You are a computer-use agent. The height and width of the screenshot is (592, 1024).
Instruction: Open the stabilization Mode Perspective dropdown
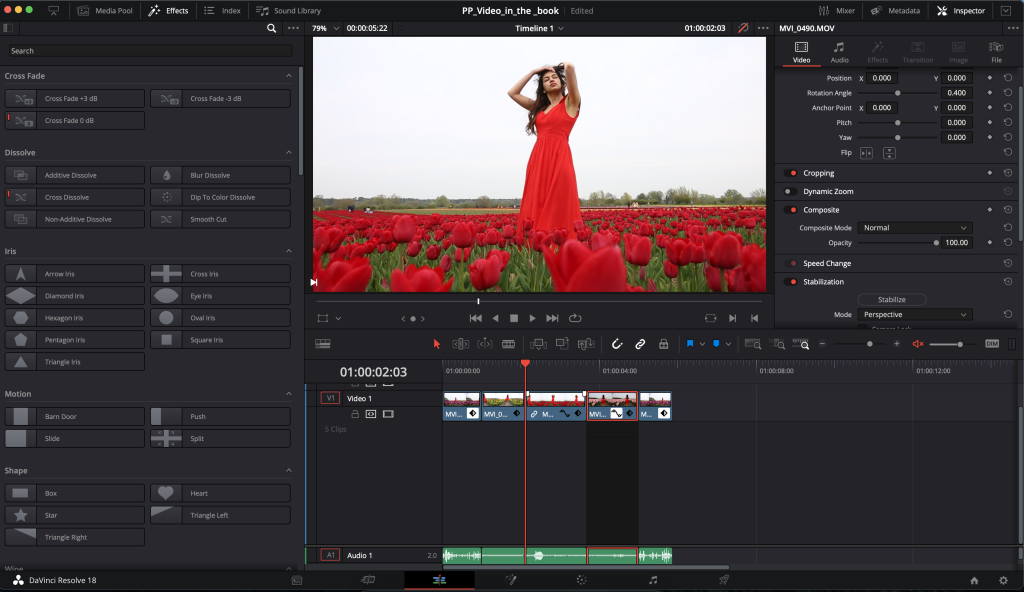(914, 314)
